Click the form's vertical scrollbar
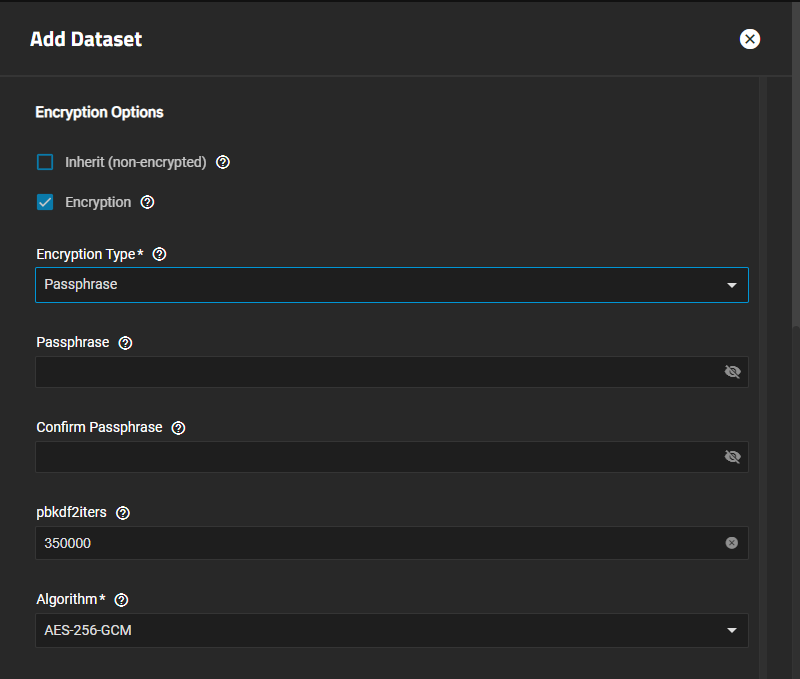Image resolution: width=800 pixels, height=679 pixels. tap(795, 200)
